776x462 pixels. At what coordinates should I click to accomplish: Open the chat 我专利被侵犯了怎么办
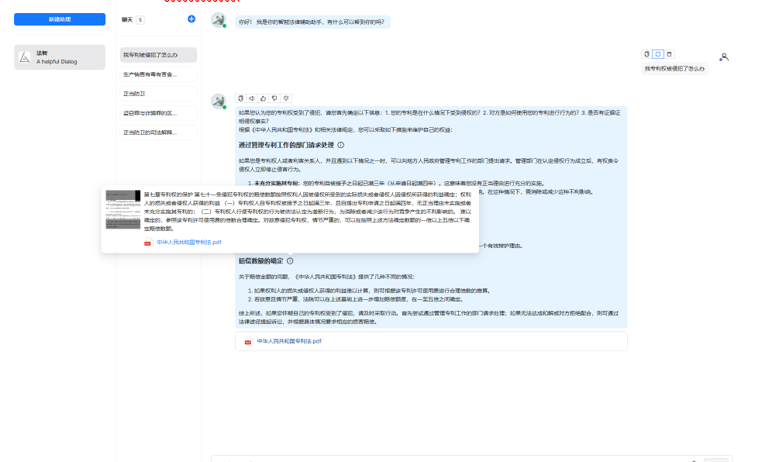tap(157, 55)
